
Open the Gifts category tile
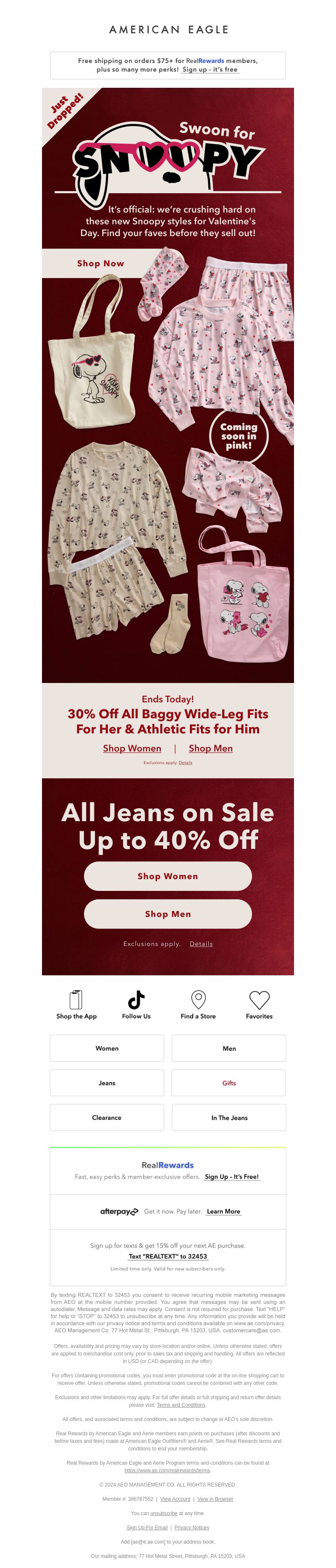click(x=229, y=1083)
